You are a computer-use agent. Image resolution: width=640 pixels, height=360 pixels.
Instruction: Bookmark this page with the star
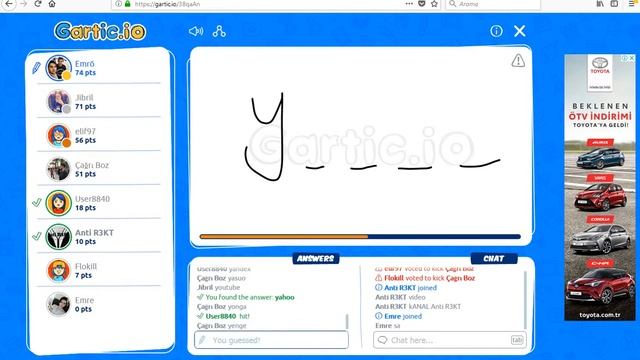(434, 4)
